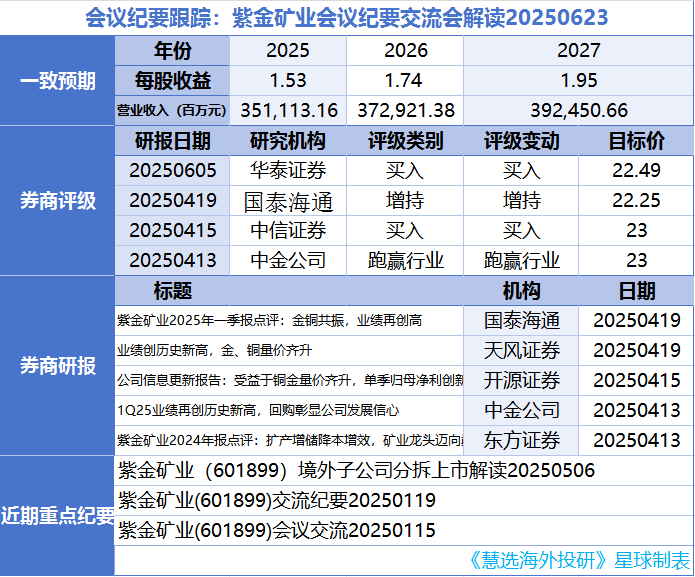Viewport: 695px width, 577px height.
Task: Click 跑赢行业 in 评级类别 column
Action: pos(405,260)
